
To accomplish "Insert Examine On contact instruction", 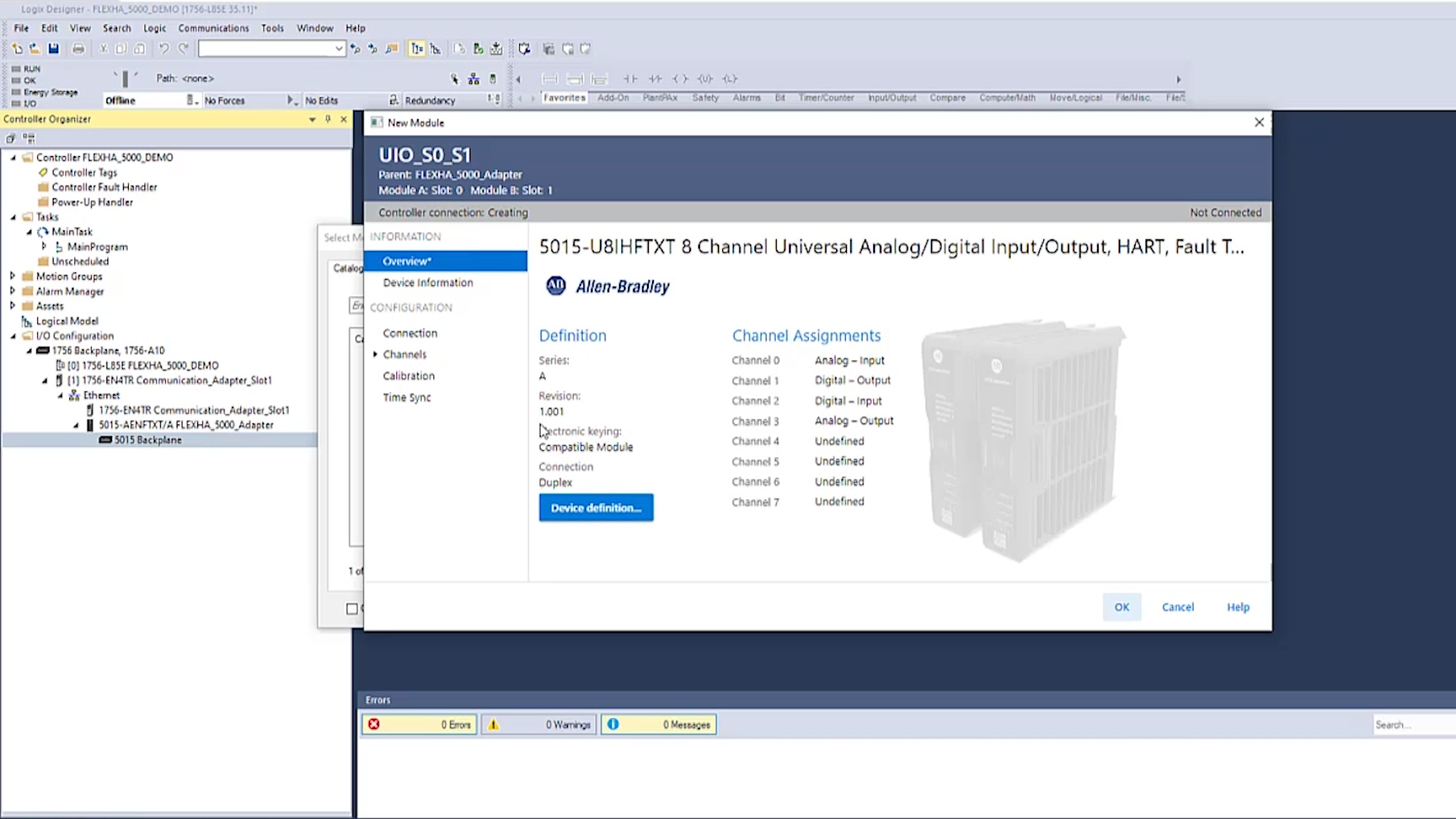I will click(x=631, y=79).
